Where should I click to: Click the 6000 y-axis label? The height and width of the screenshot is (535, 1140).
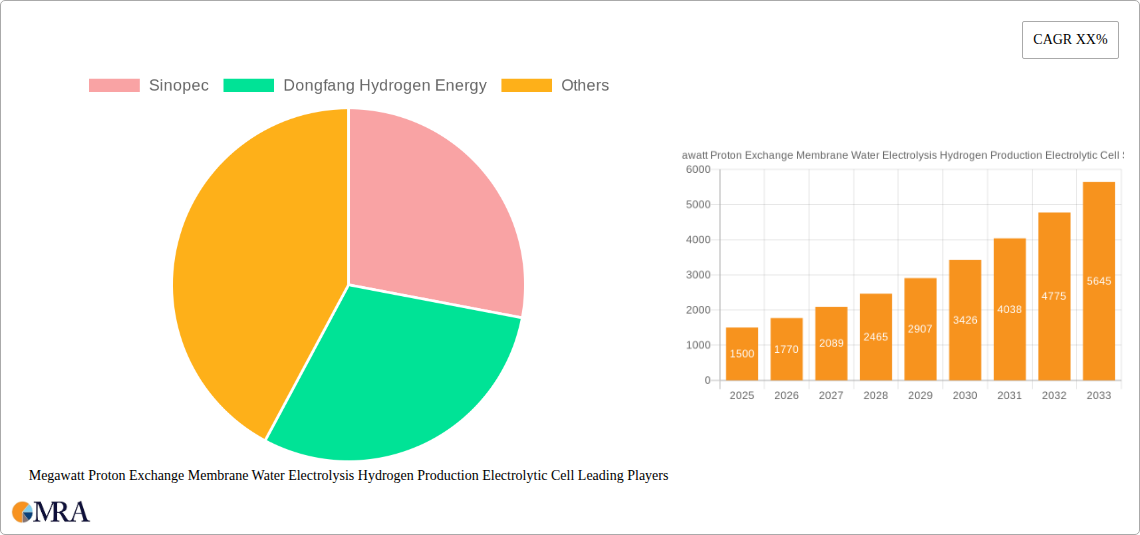(x=698, y=169)
